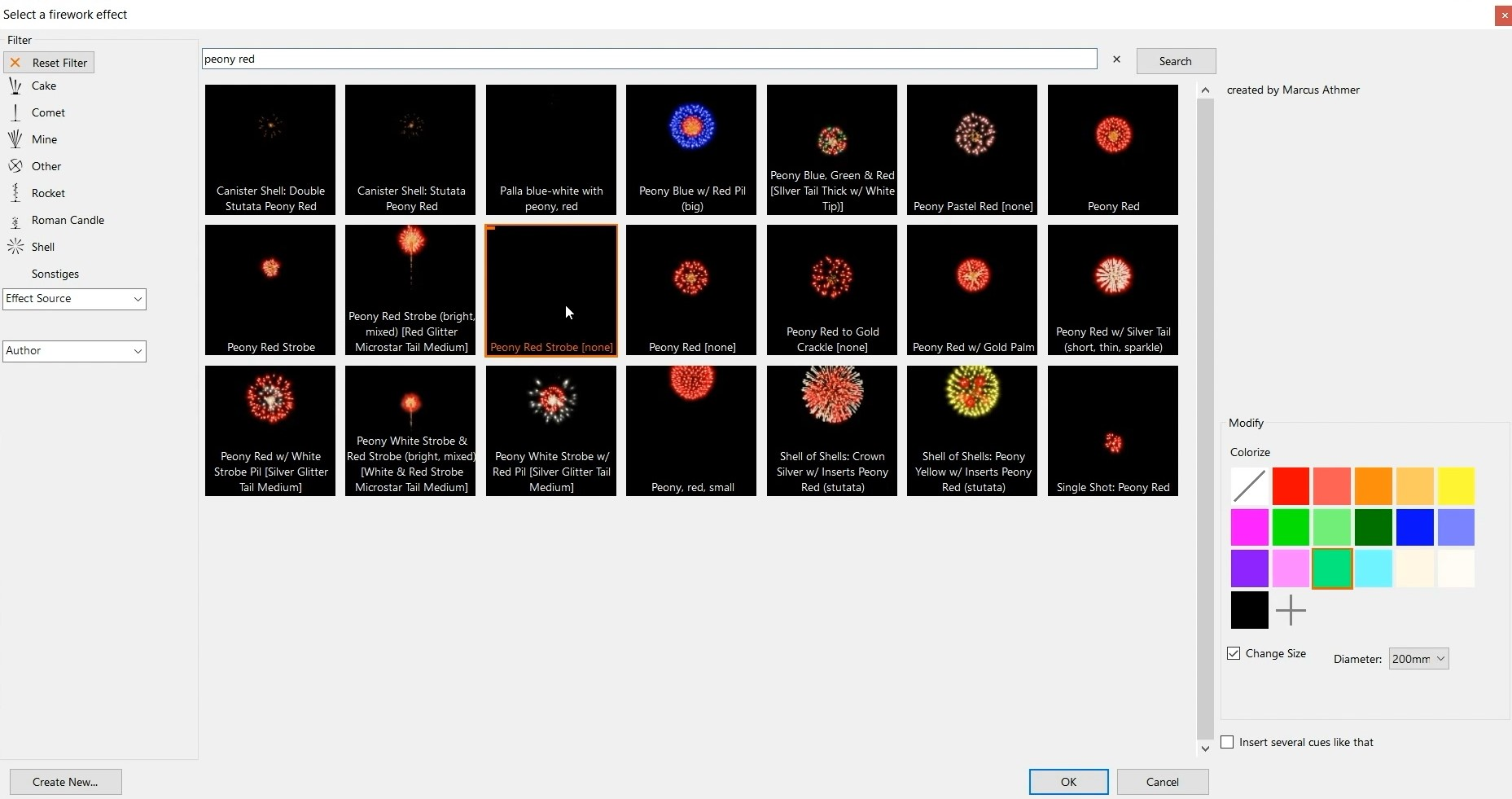Enable Insert several cues like that

pyautogui.click(x=1227, y=742)
